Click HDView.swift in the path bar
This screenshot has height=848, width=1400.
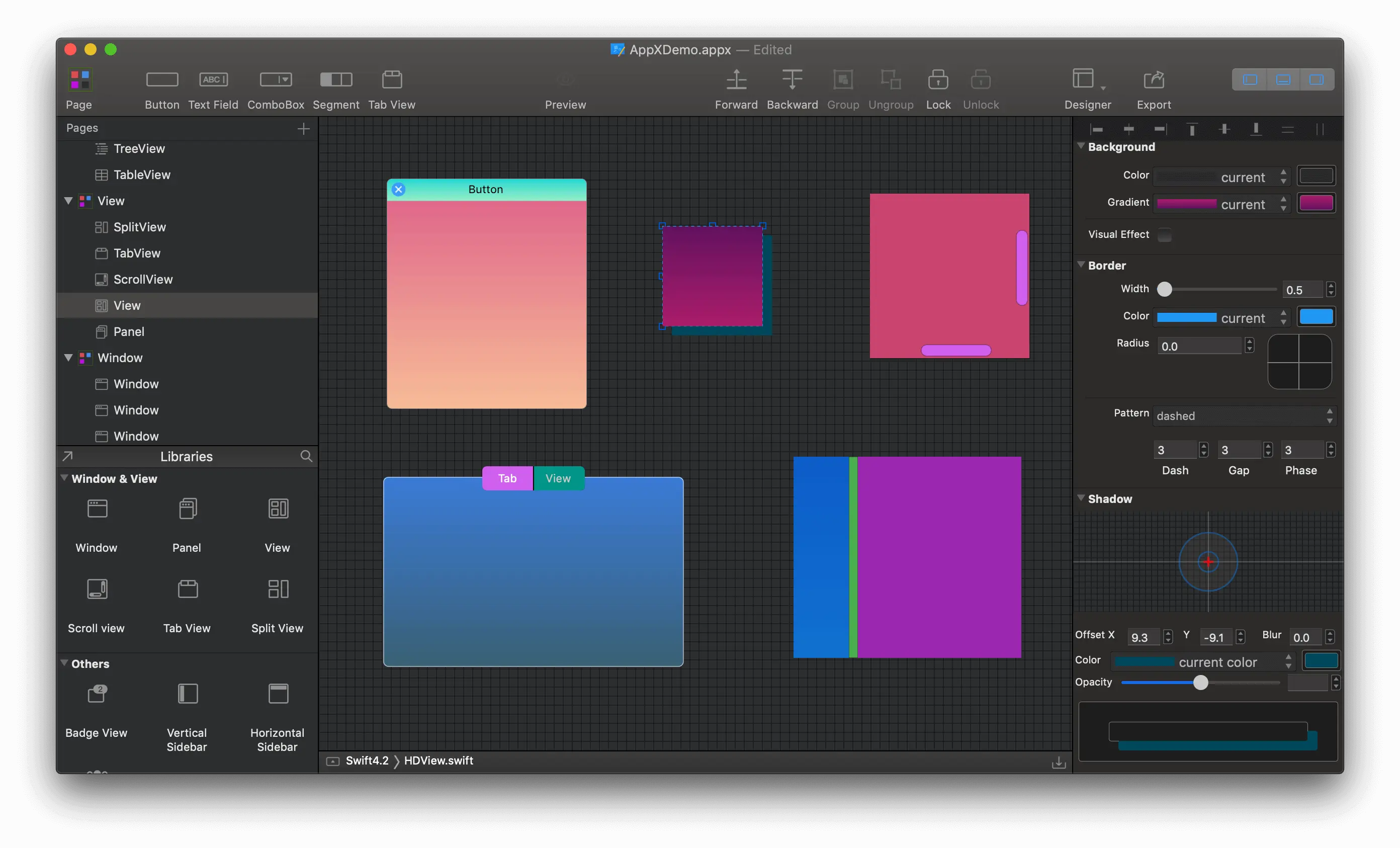click(438, 760)
